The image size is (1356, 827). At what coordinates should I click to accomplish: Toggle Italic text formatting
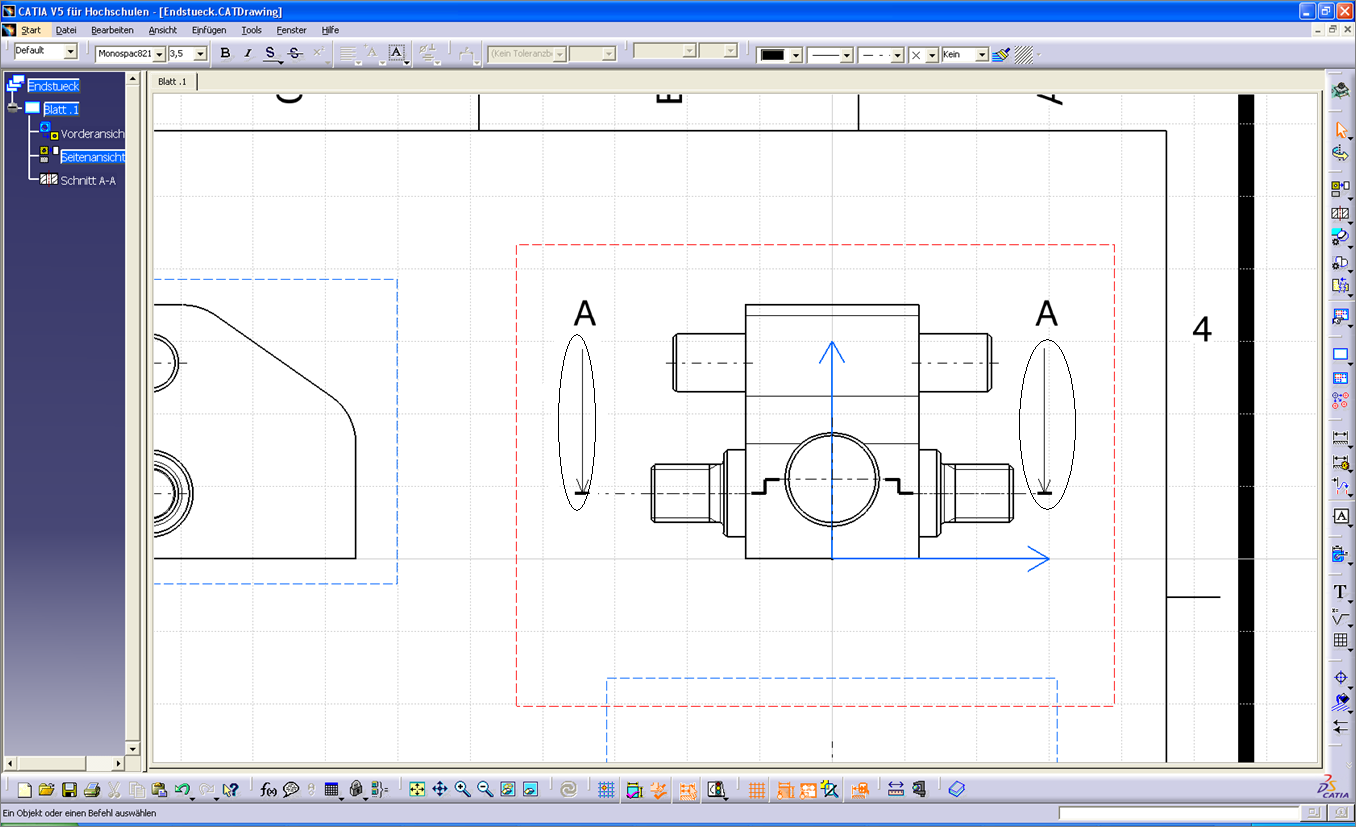[248, 53]
